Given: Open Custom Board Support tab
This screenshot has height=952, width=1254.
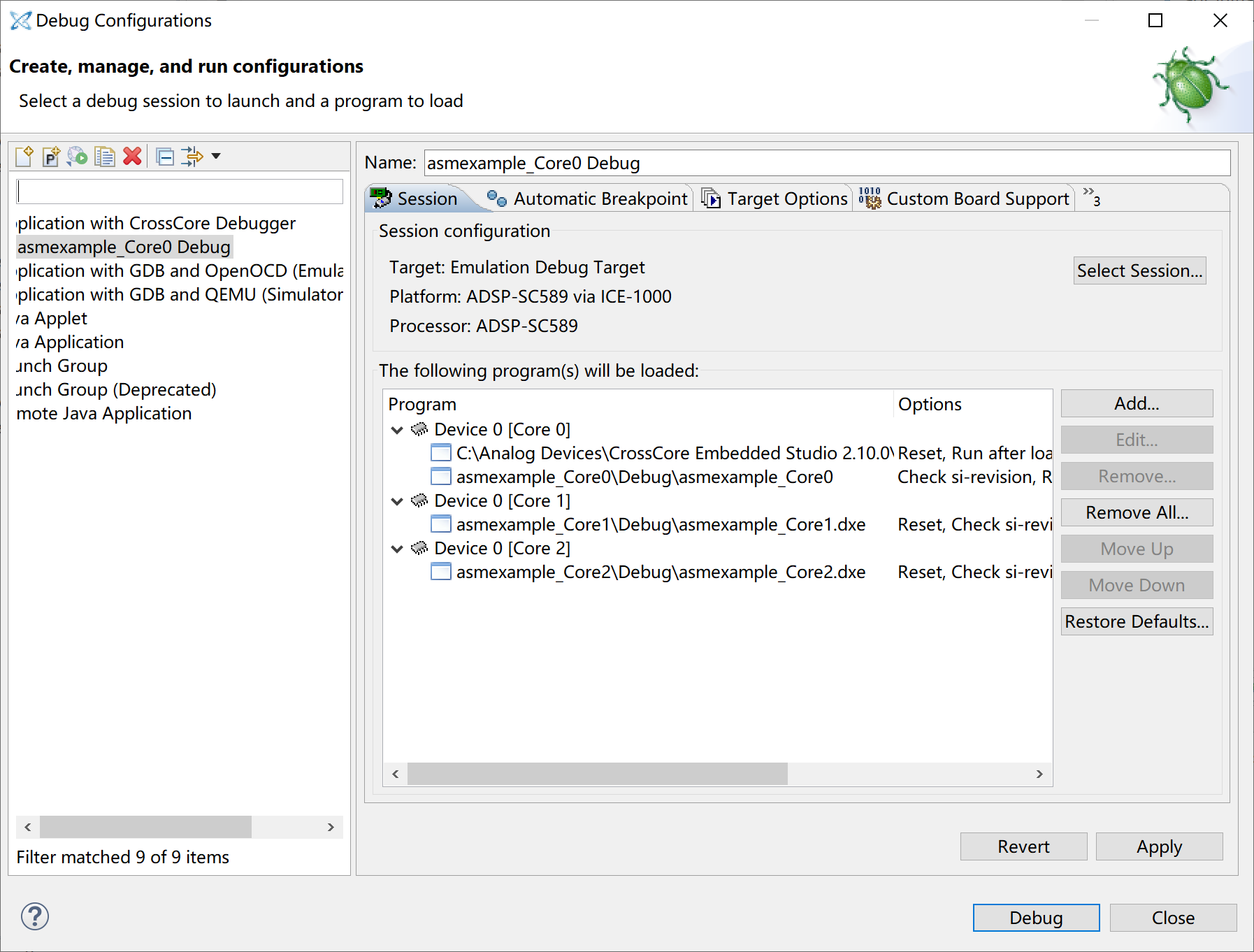Looking at the screenshot, I should point(965,199).
